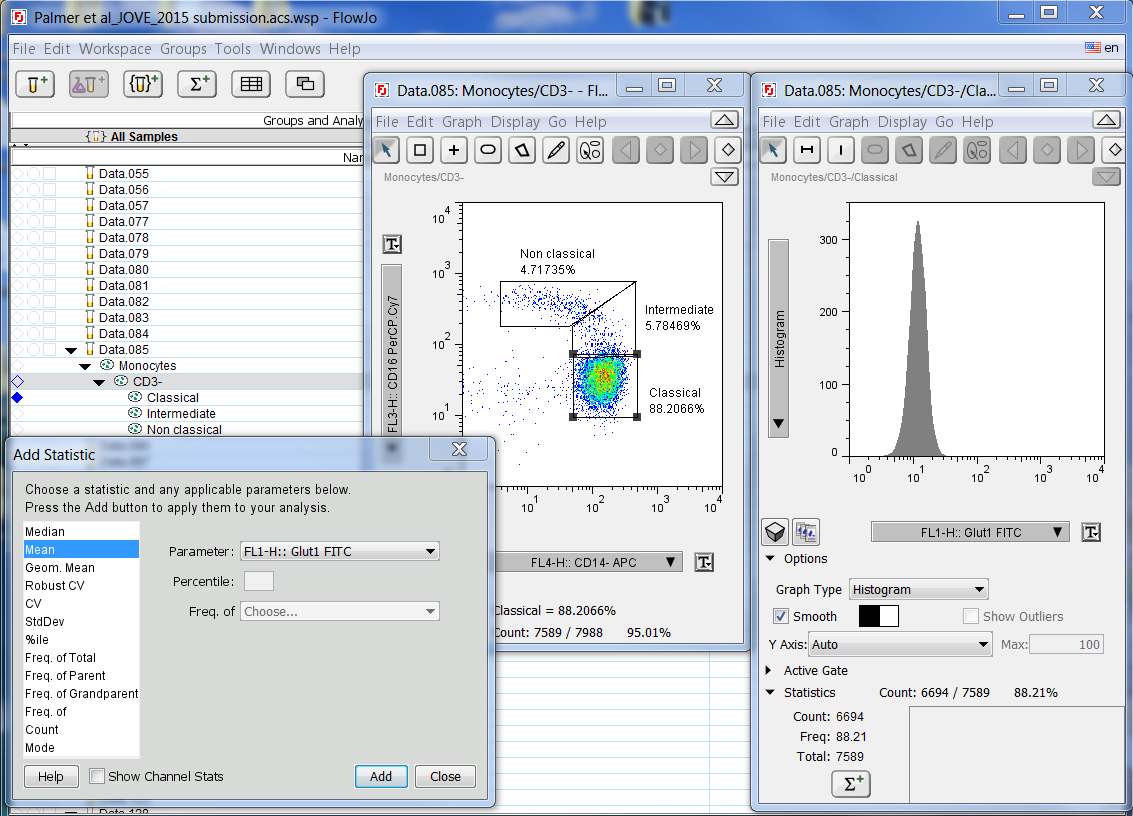1133x816 pixels.
Task: Click the sigma add statistic toolbar icon
Action: 196,85
